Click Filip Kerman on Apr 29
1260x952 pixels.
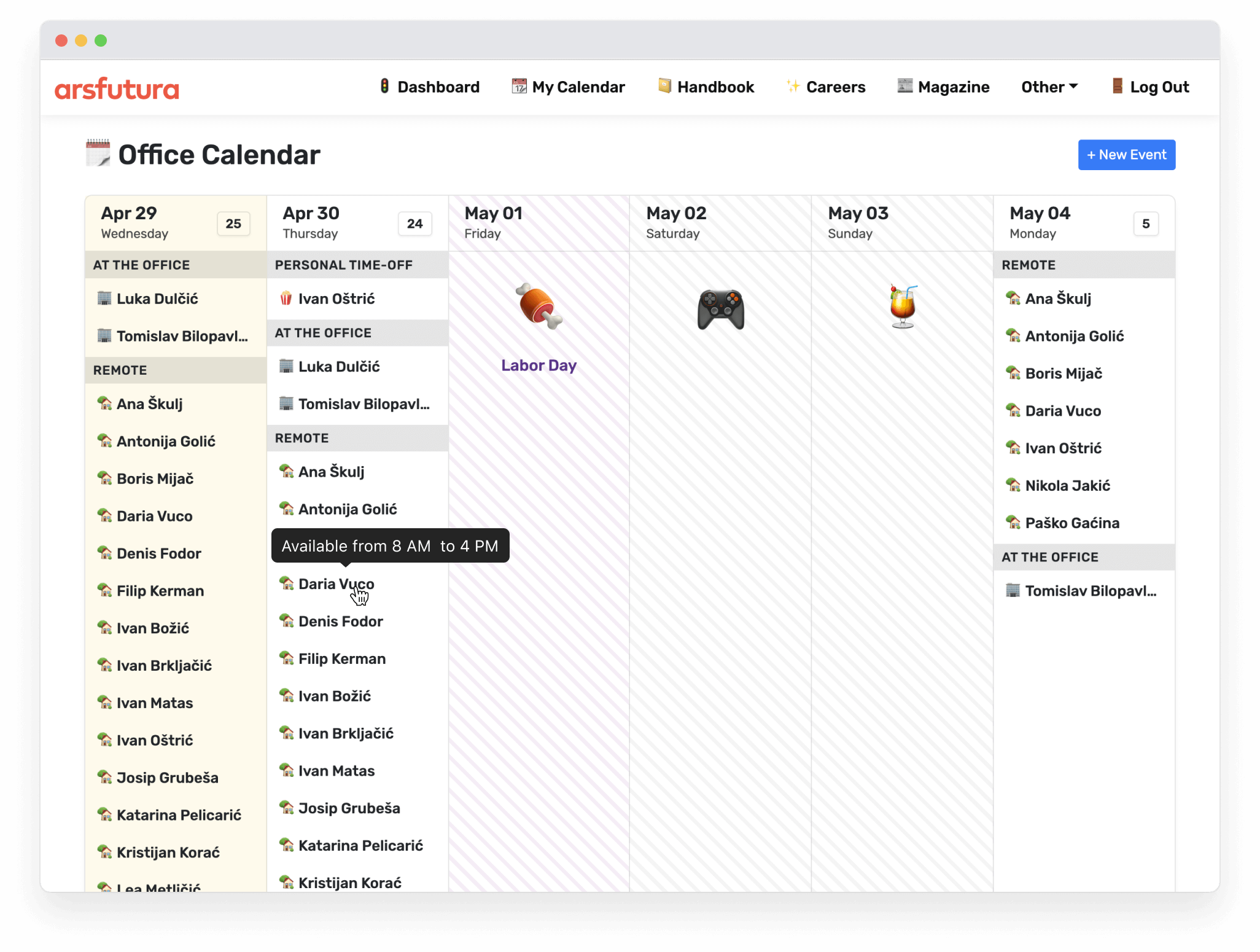tap(160, 591)
